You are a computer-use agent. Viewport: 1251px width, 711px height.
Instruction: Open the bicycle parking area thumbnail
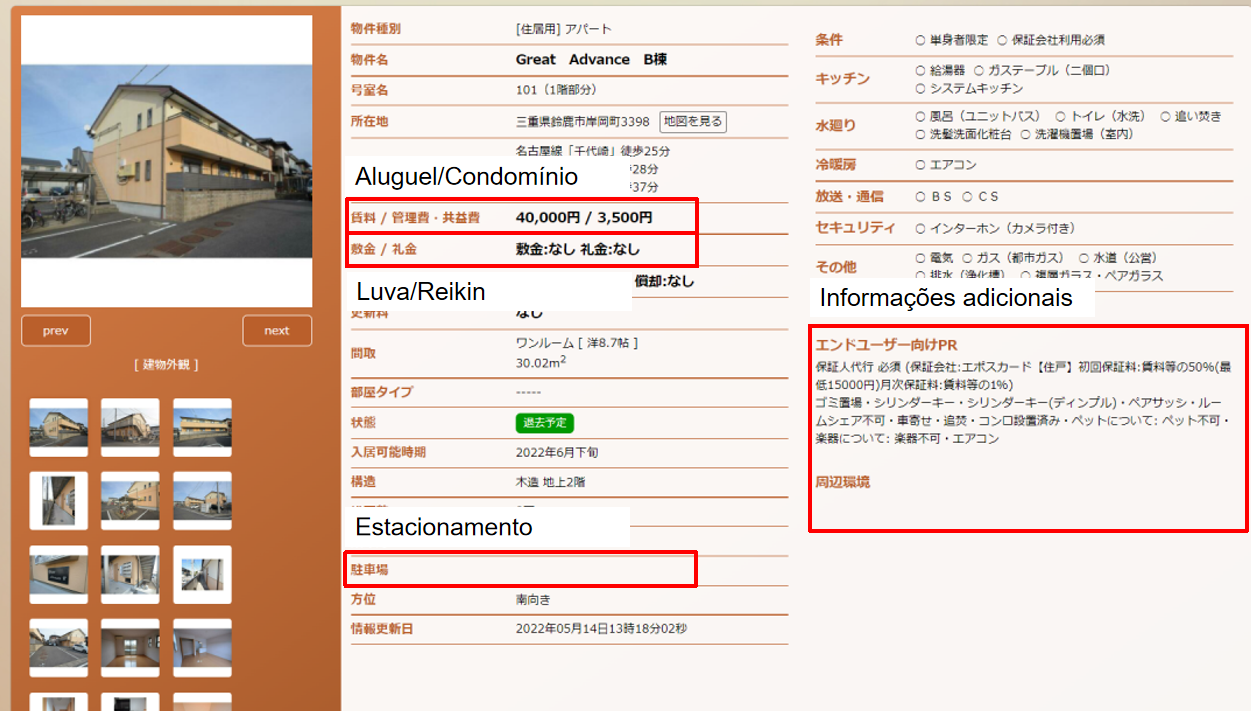tap(130, 501)
